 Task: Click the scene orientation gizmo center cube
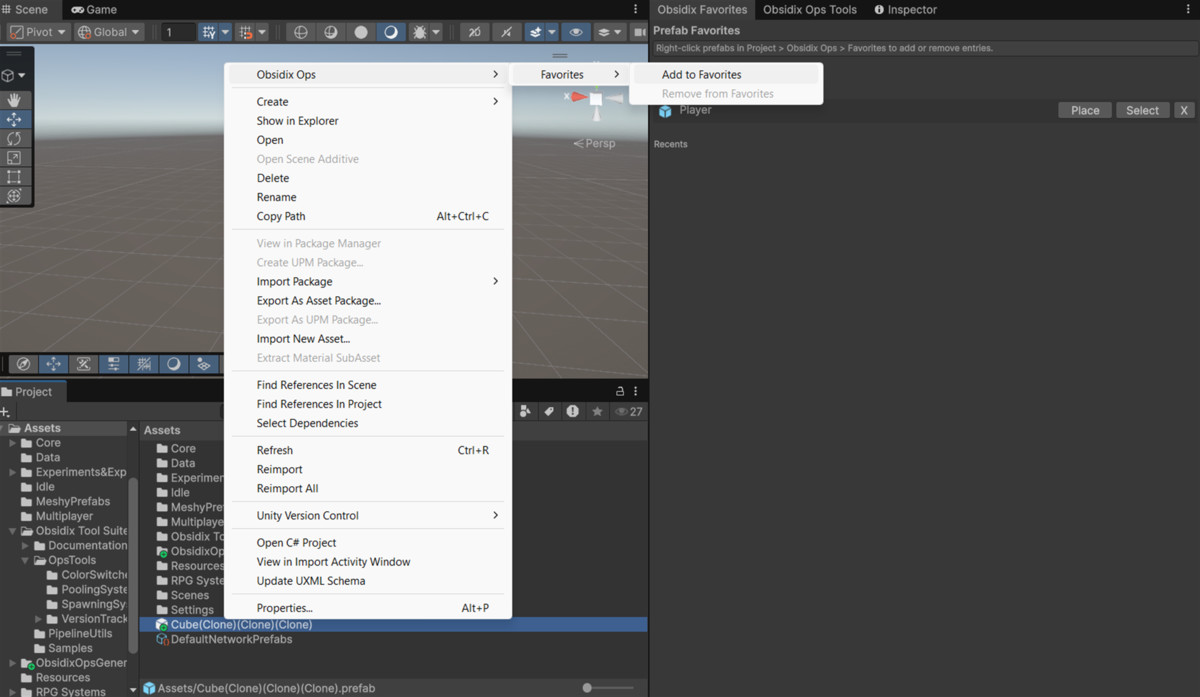(596, 98)
